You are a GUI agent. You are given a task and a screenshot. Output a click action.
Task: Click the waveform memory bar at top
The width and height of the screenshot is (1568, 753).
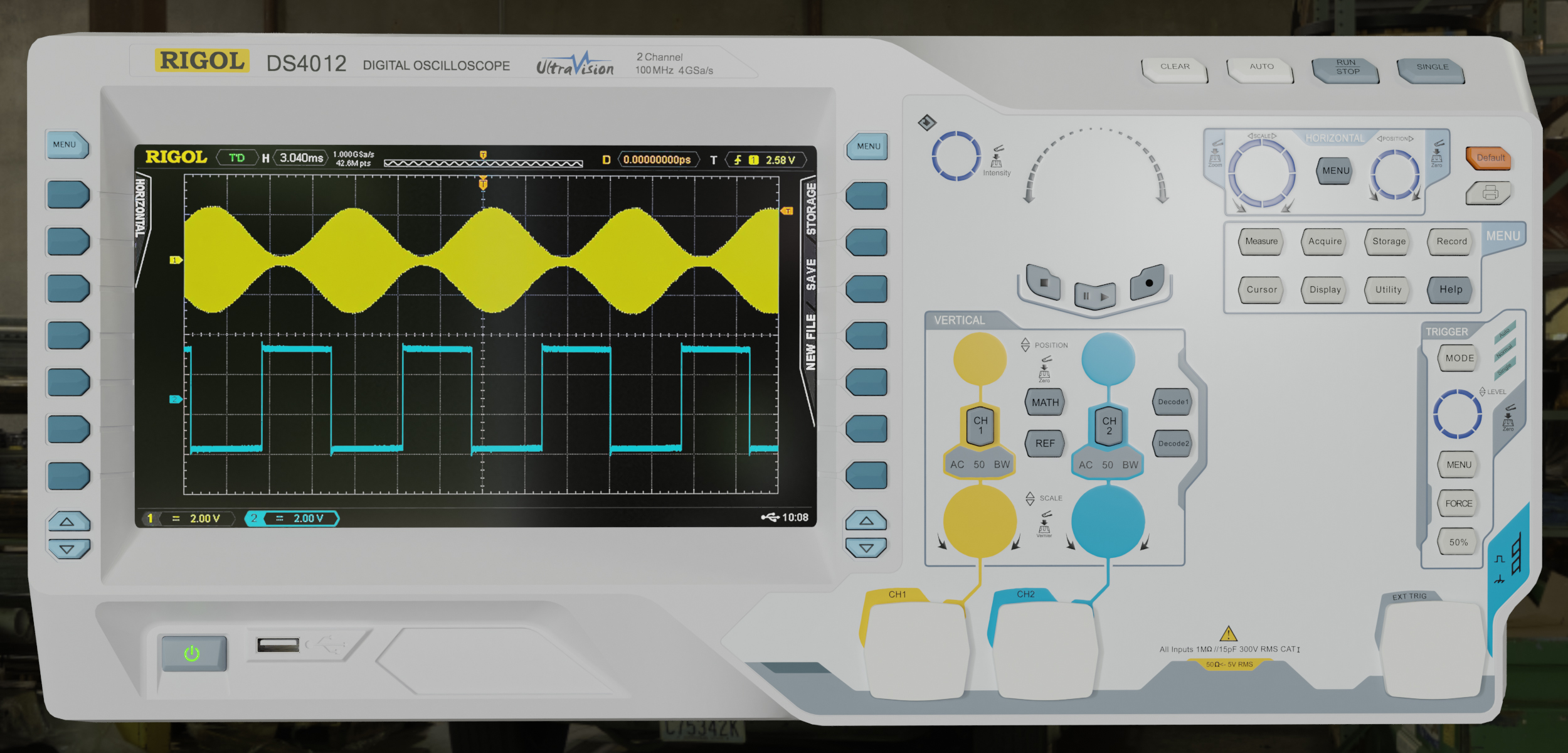click(x=483, y=164)
